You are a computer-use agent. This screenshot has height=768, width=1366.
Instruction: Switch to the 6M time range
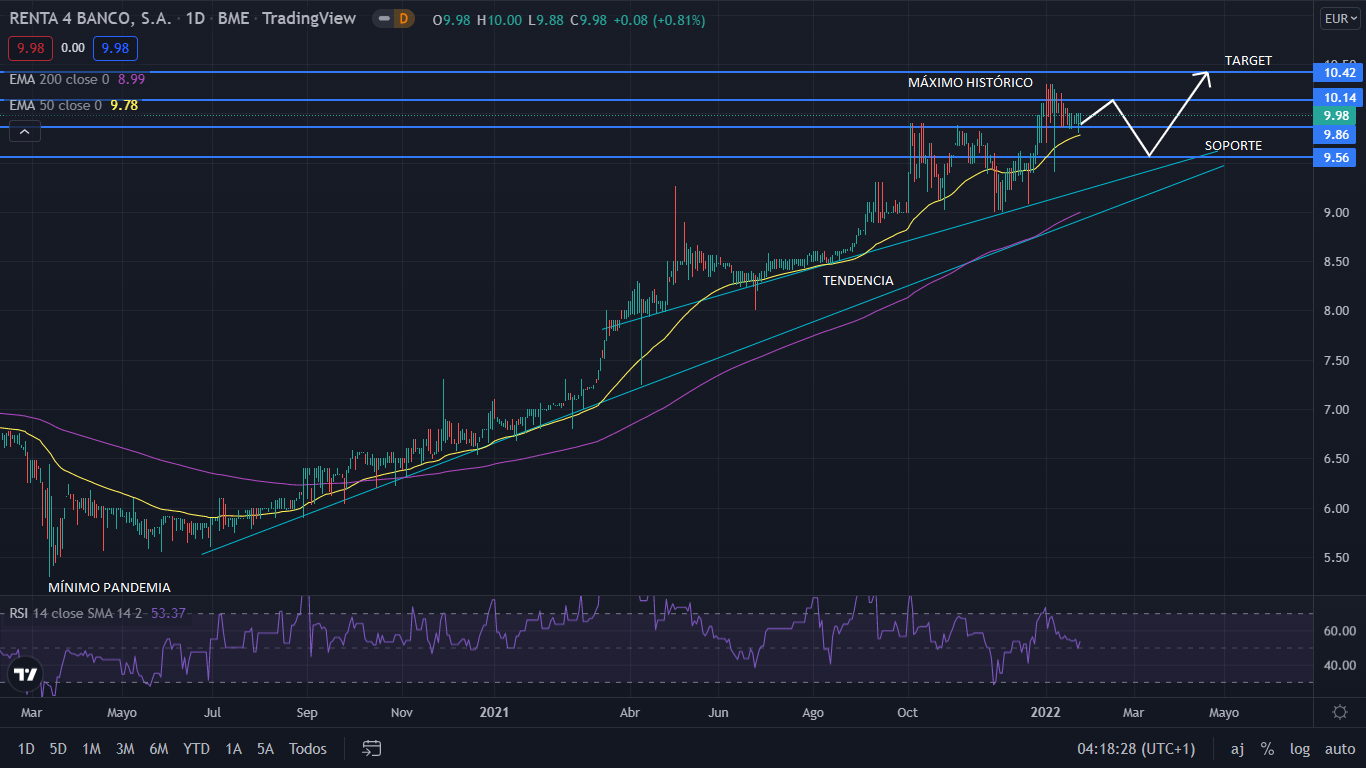158,748
